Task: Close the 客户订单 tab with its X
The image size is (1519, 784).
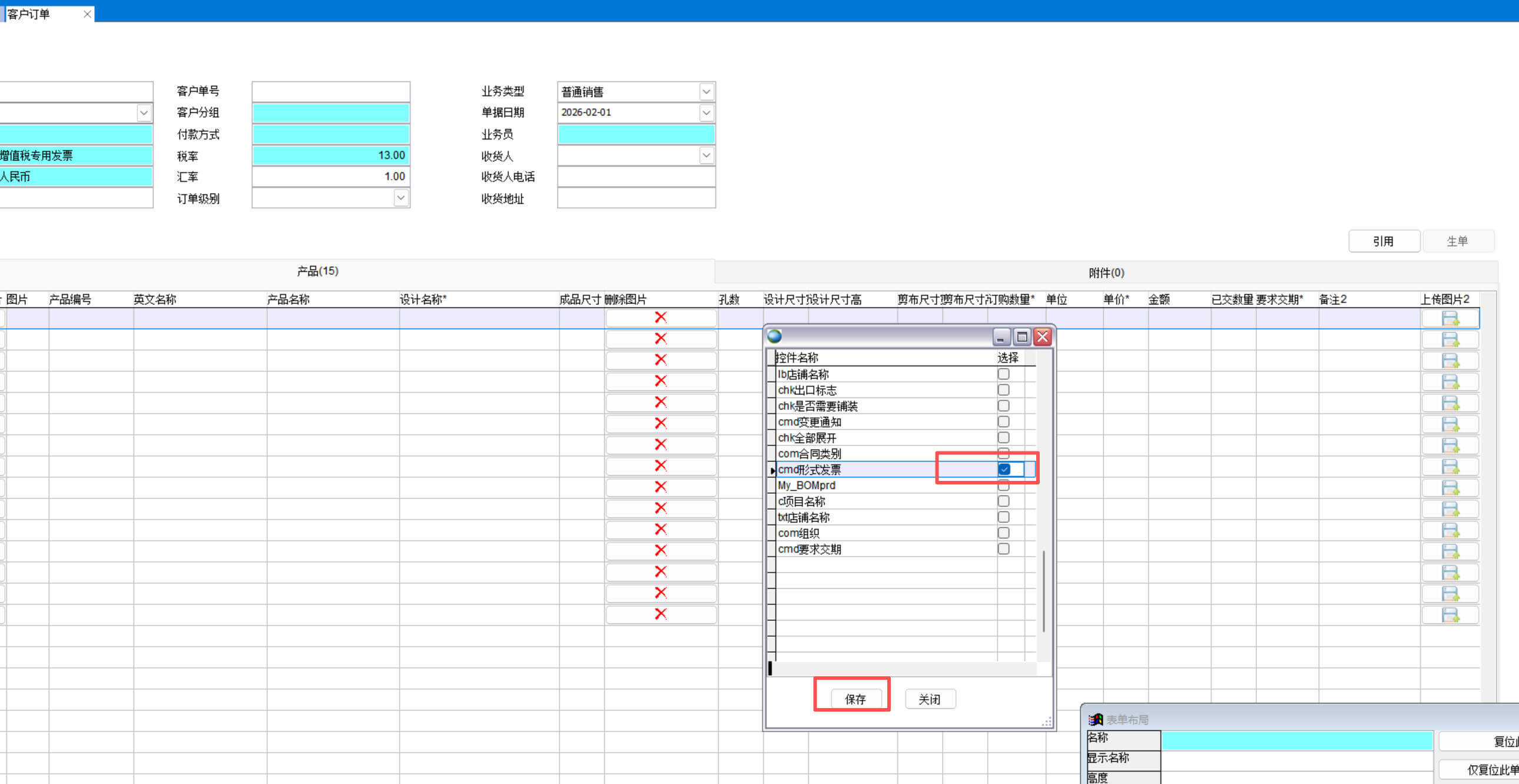Action: [87, 14]
